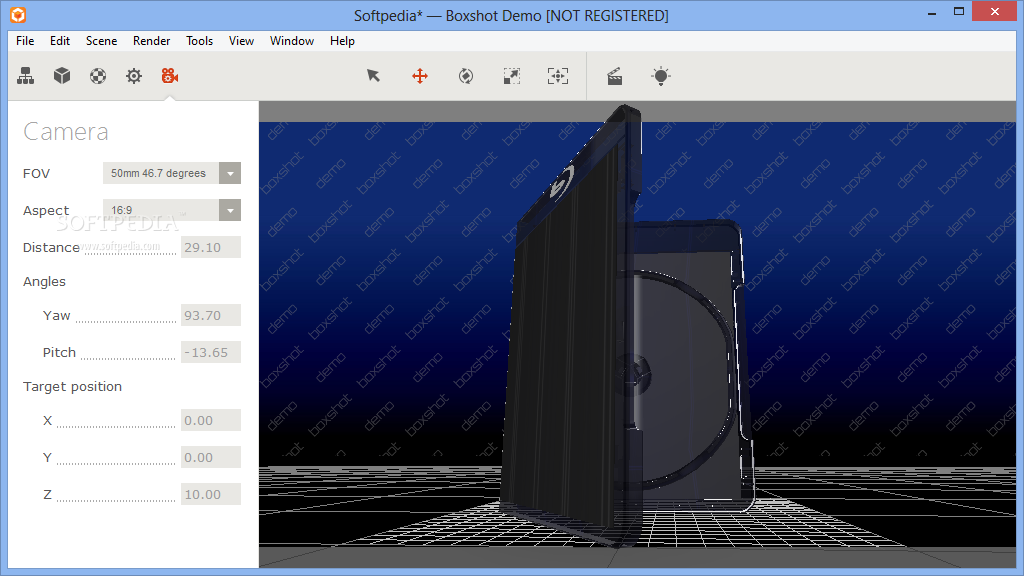Open the File menu
1024x576 pixels.
coord(25,40)
